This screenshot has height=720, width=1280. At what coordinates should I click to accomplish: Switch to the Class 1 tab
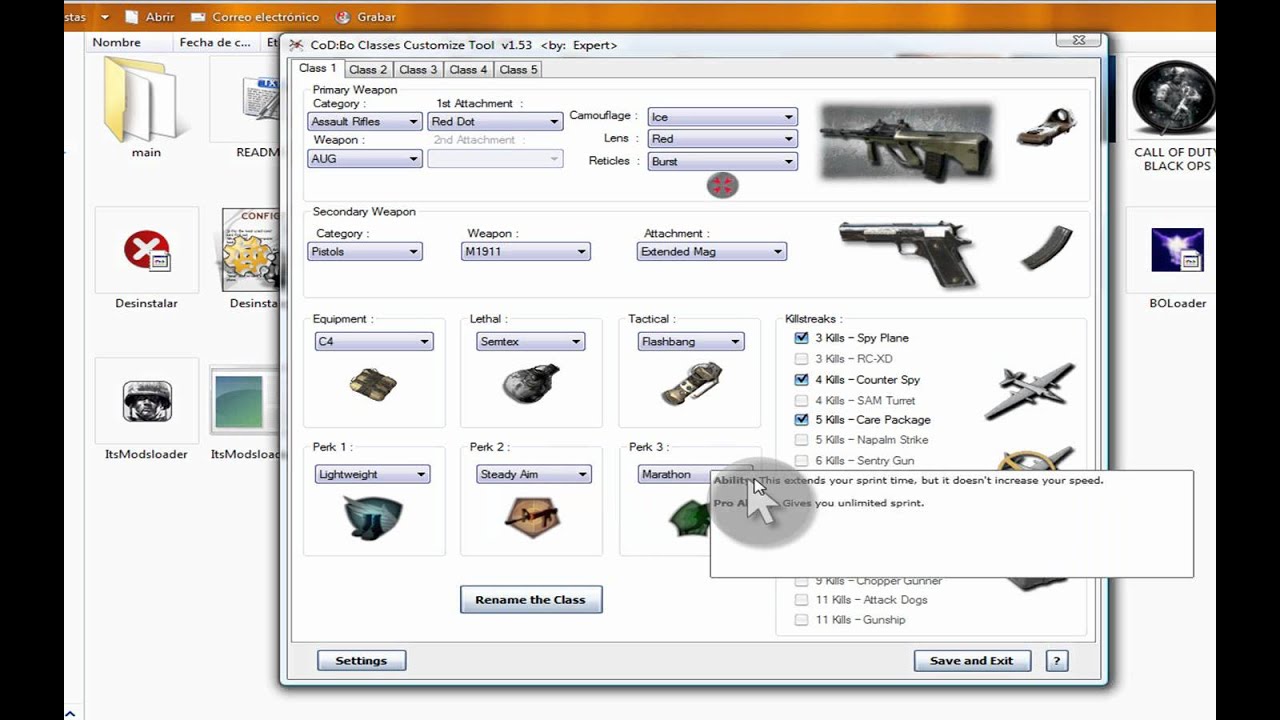coord(318,68)
